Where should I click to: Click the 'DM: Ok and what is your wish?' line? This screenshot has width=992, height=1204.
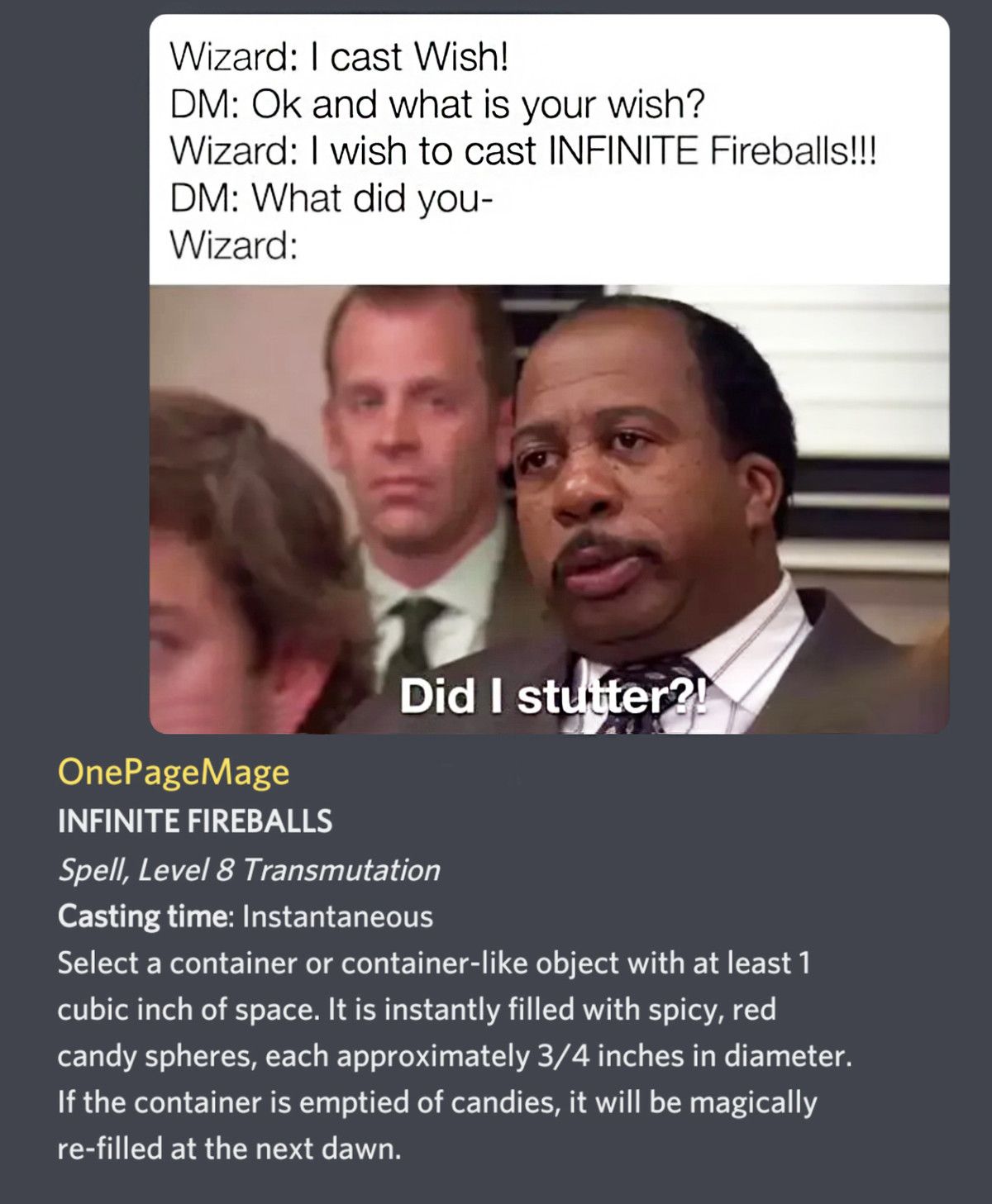pos(437,104)
